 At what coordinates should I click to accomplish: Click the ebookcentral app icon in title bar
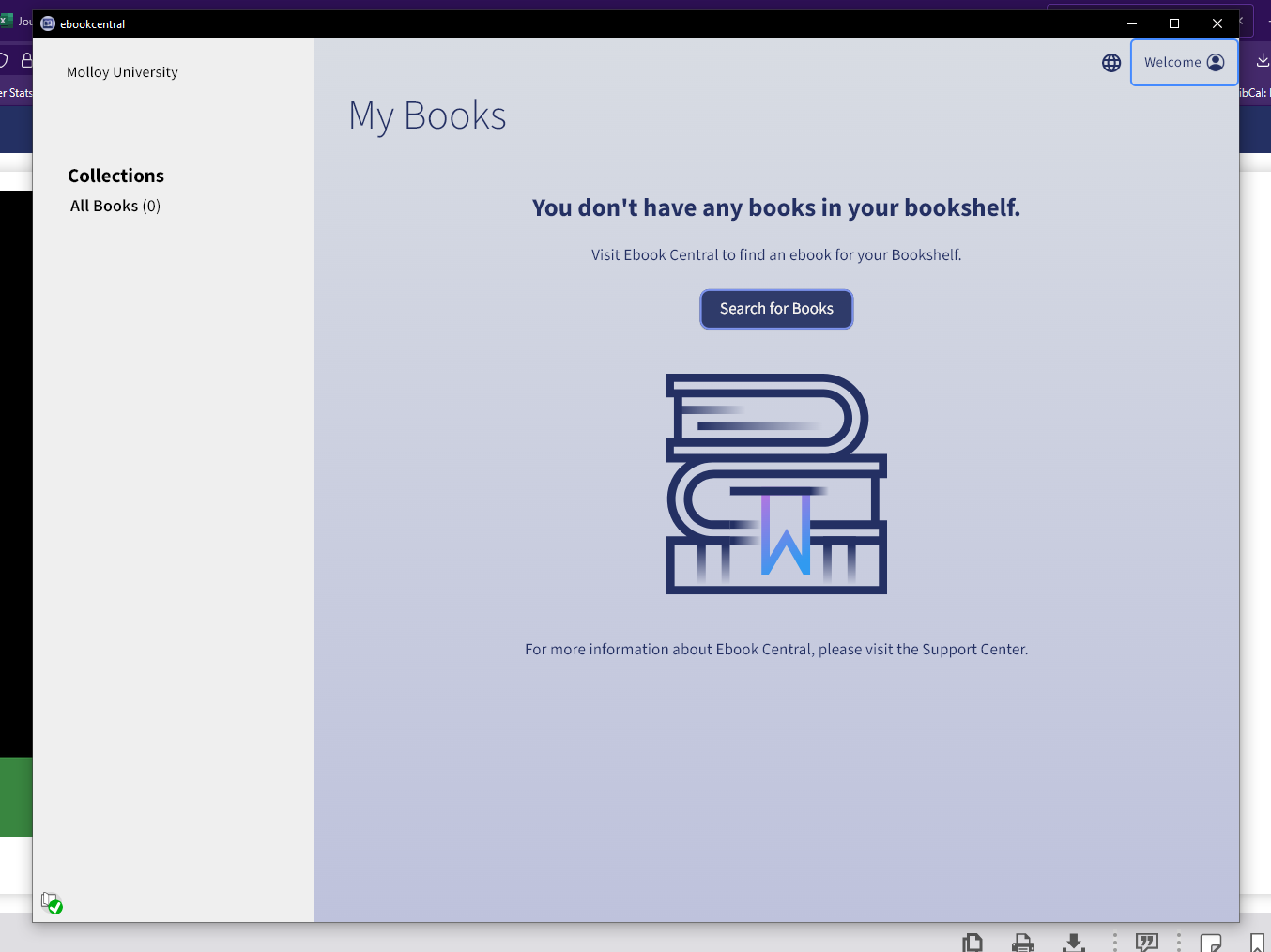(x=48, y=23)
